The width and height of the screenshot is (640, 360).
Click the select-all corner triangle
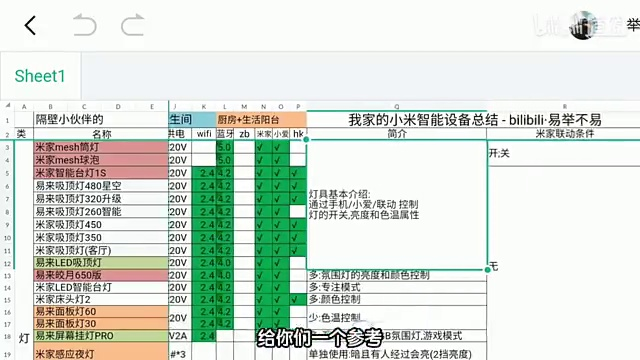pos(7,106)
